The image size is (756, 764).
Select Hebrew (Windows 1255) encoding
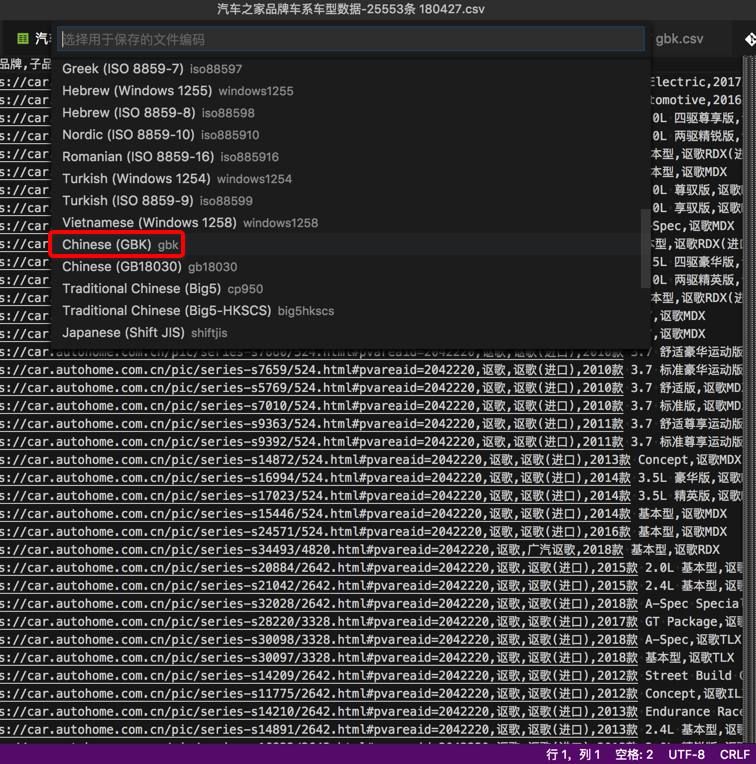[x=351, y=91]
